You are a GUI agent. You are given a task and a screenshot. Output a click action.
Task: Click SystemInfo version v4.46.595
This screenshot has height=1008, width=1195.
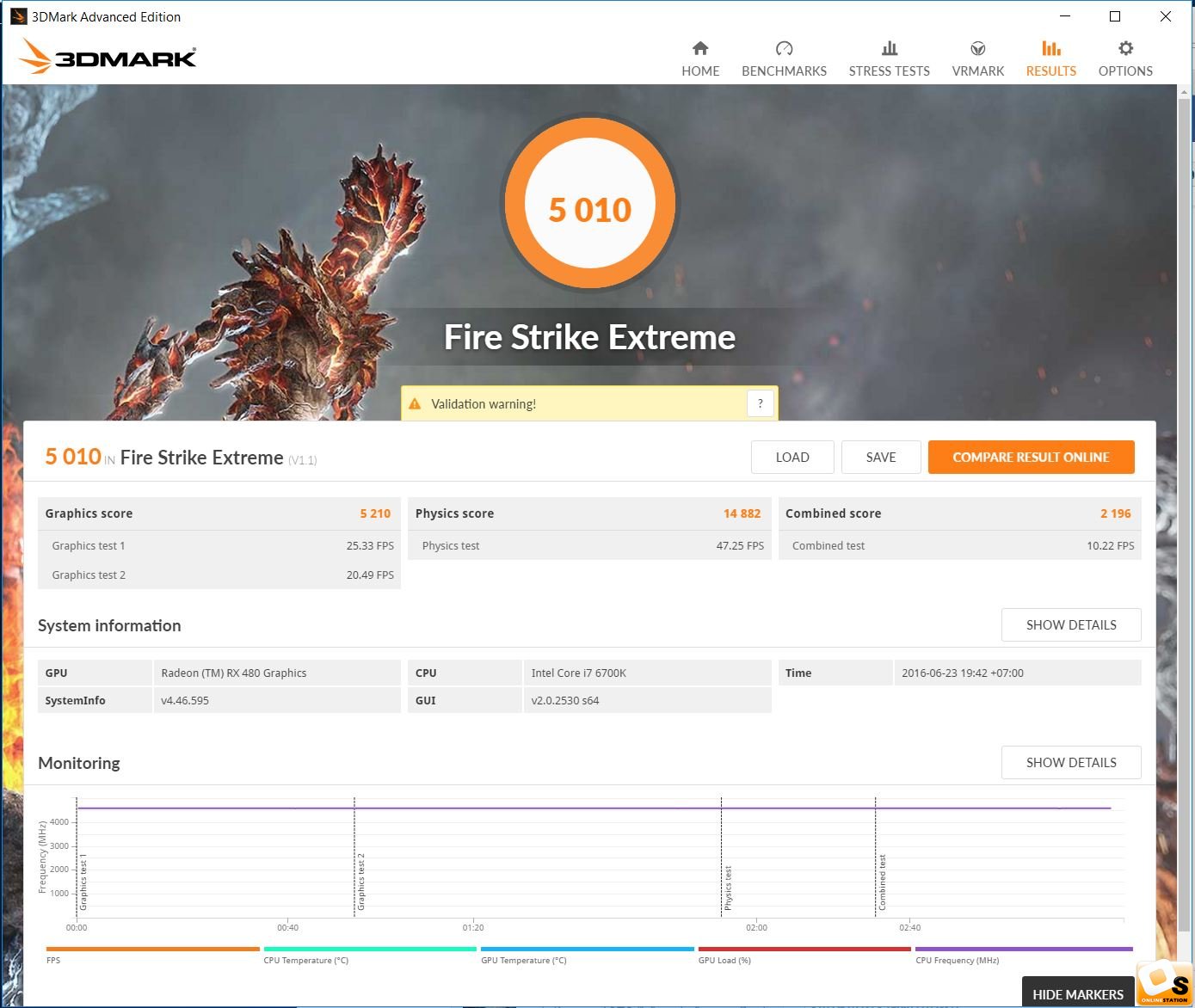(185, 700)
